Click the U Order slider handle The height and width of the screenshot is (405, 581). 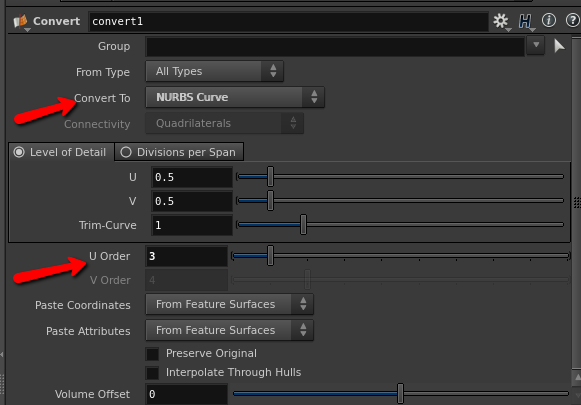[270, 255]
